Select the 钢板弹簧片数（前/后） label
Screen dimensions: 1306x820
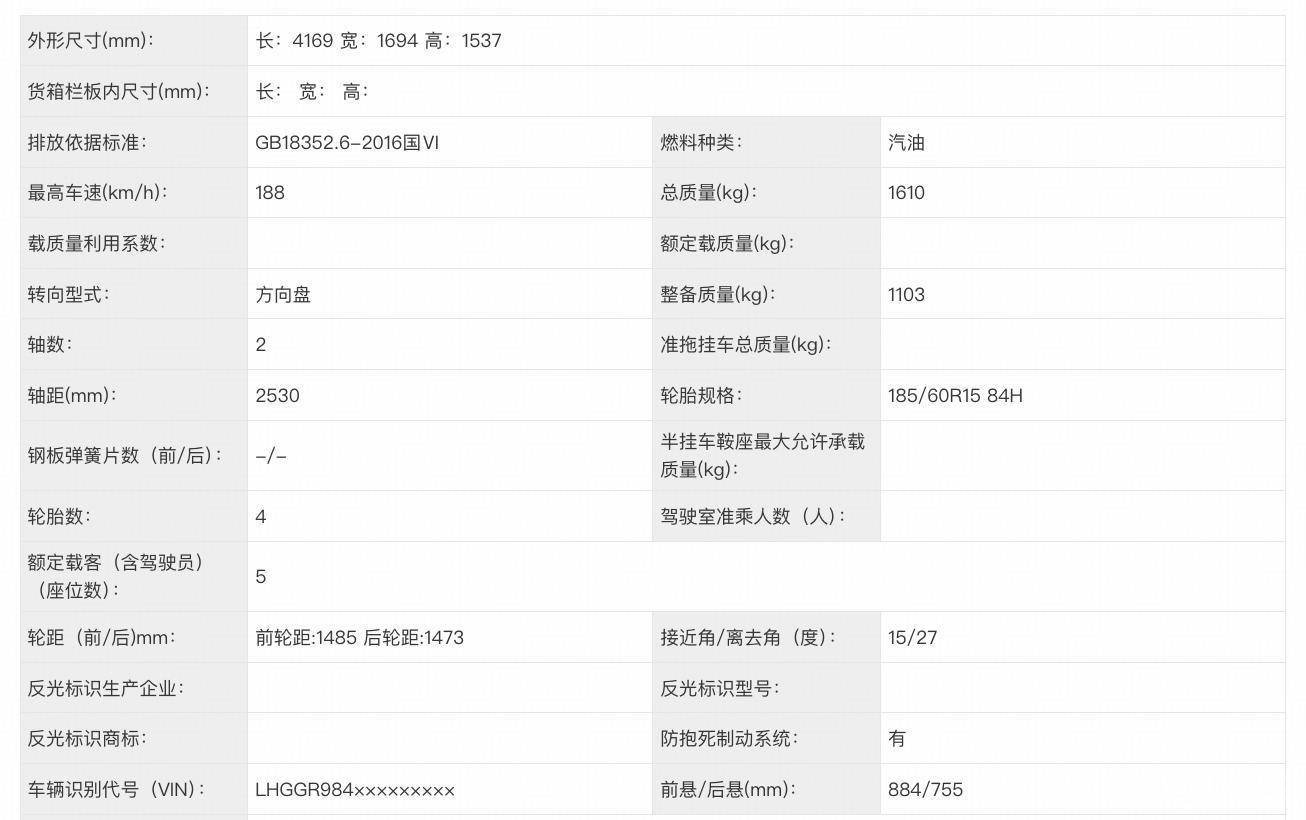tap(125, 456)
